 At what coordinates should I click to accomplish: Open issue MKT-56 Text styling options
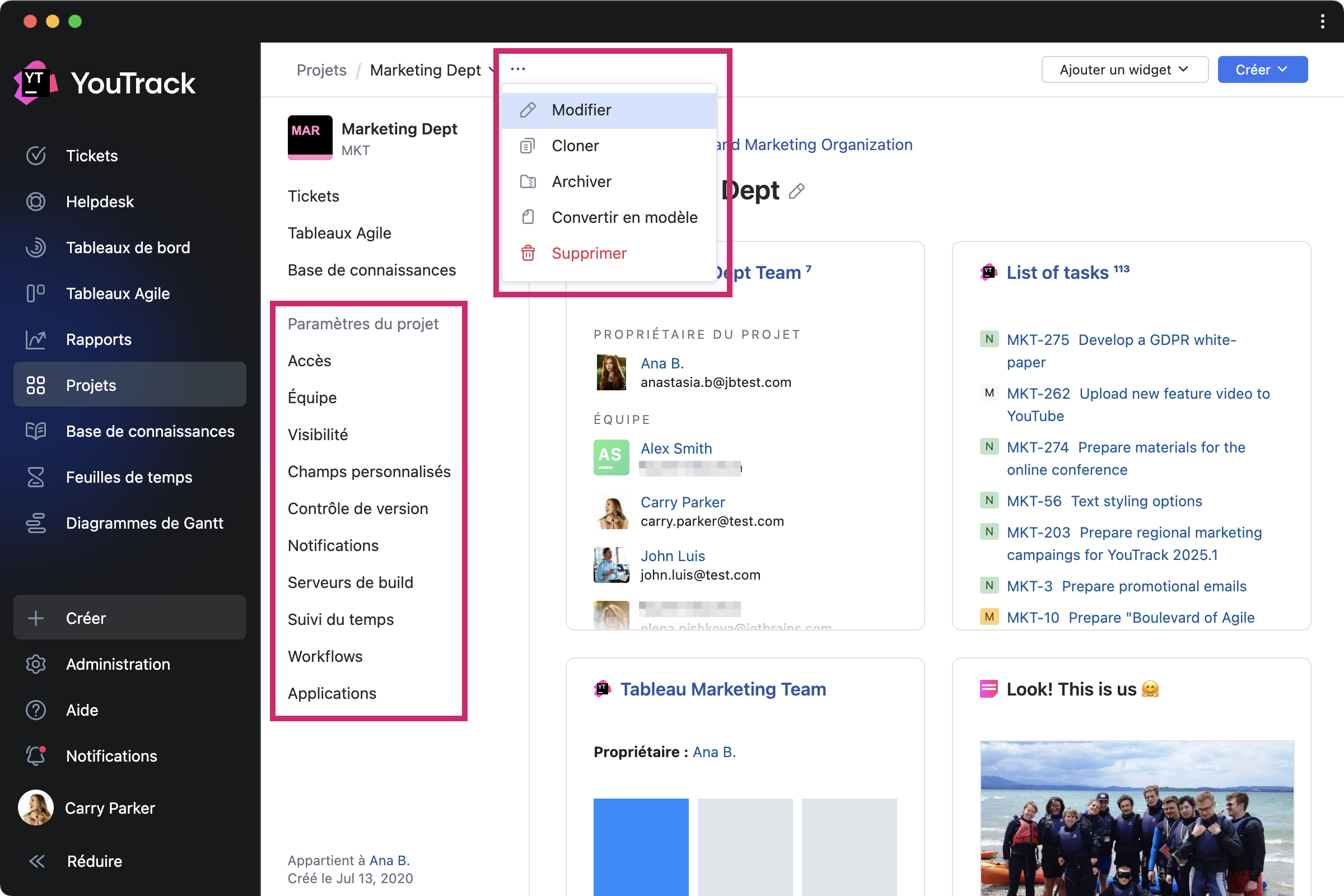click(1104, 501)
